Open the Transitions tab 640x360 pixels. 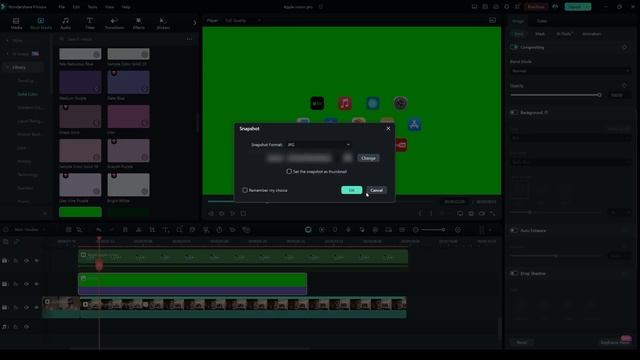coord(114,23)
